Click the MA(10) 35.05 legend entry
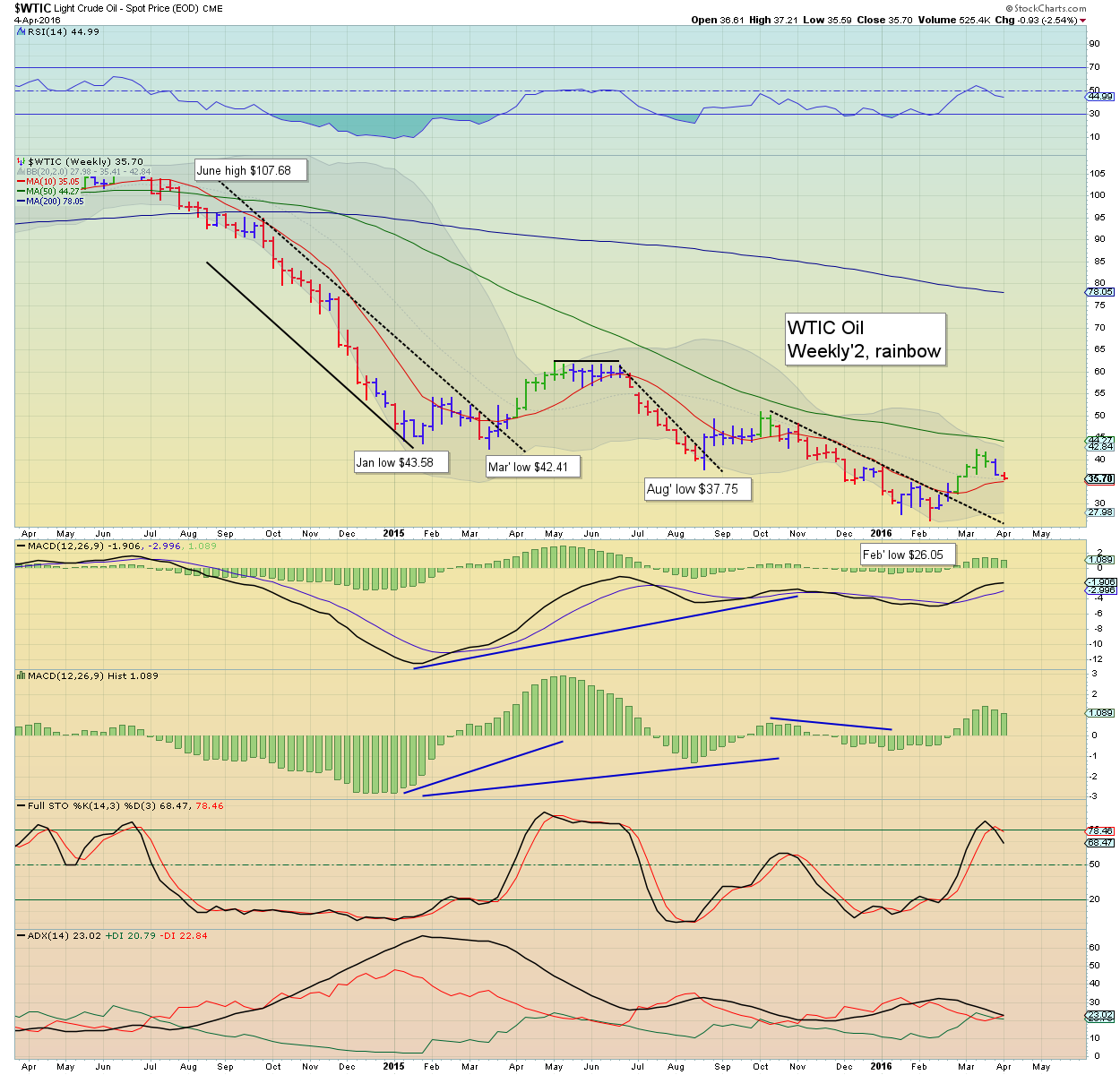 click(47, 182)
